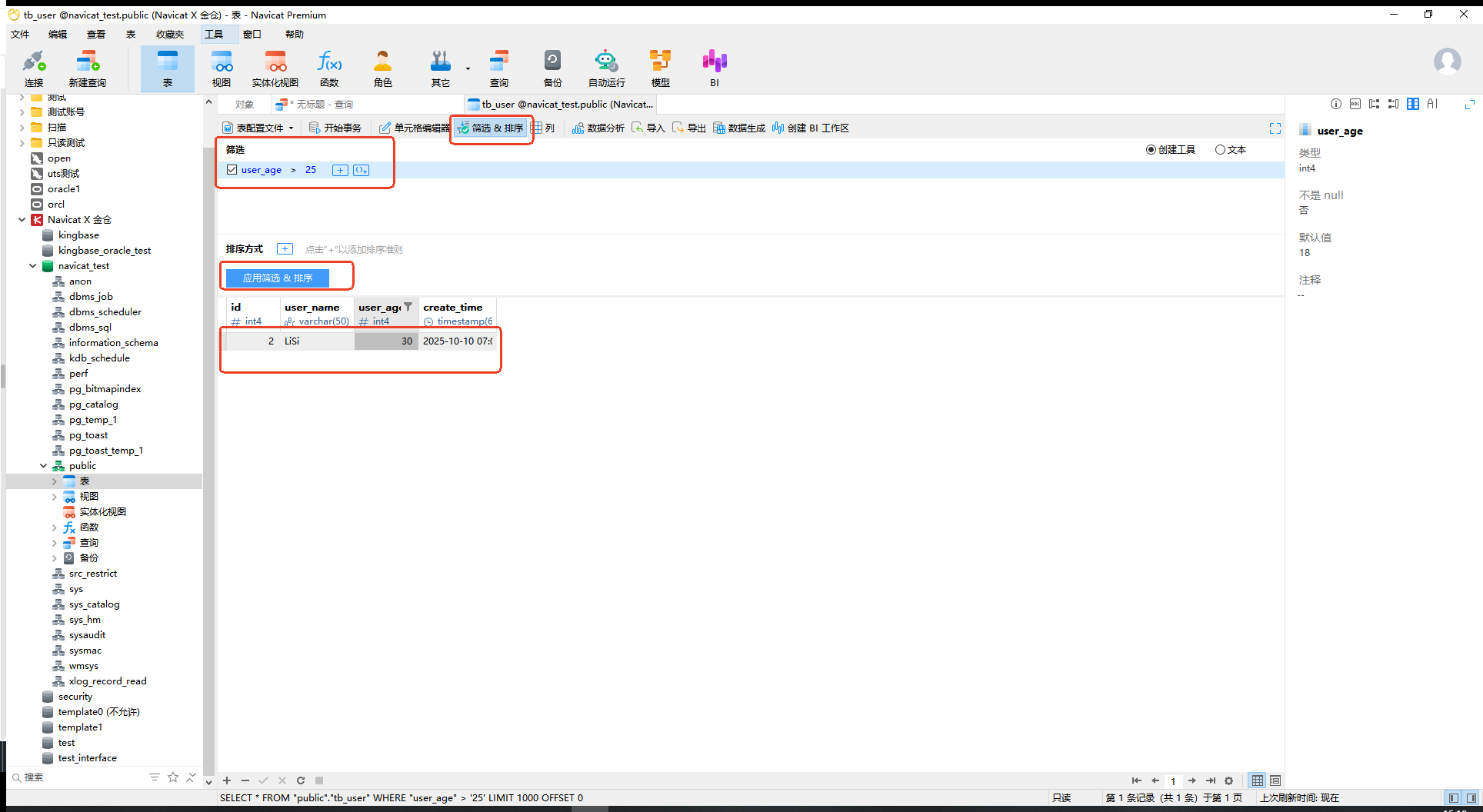The image size is (1483, 812).
Task: Open the 文件 menu
Action: tap(20, 35)
